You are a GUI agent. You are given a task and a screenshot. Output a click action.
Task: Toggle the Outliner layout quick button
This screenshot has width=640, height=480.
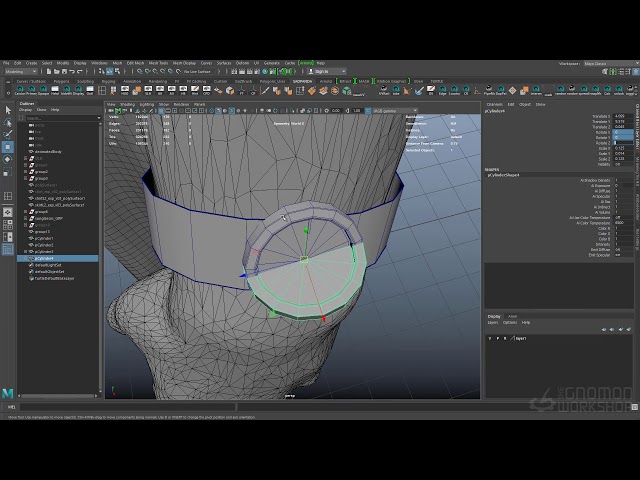tap(8, 249)
